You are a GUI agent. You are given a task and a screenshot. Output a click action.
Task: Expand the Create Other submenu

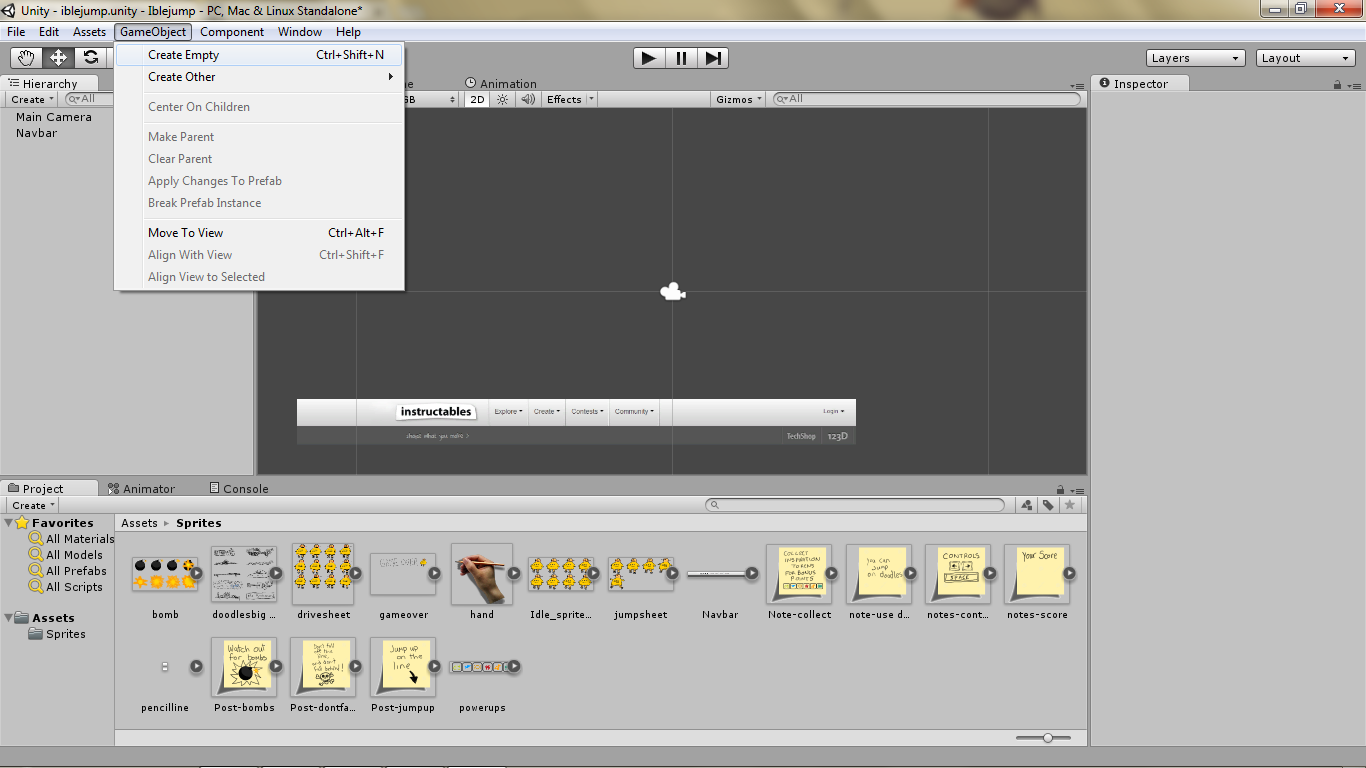coord(260,77)
